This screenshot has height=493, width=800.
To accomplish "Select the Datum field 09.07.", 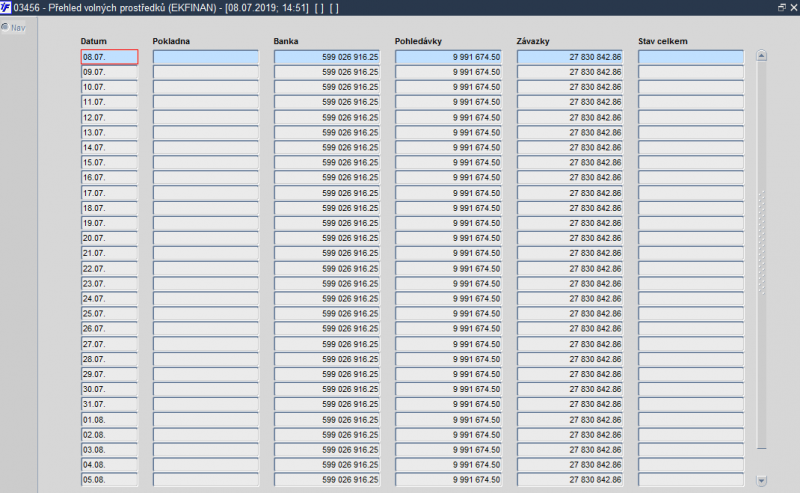I will (109, 72).
